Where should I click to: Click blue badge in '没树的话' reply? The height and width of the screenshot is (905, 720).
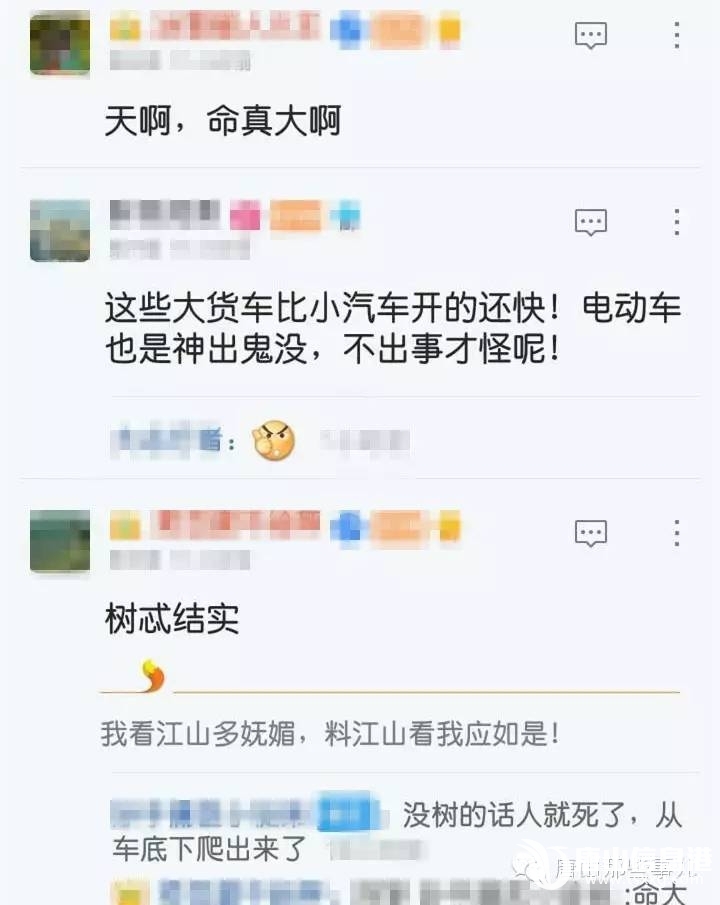[345, 813]
